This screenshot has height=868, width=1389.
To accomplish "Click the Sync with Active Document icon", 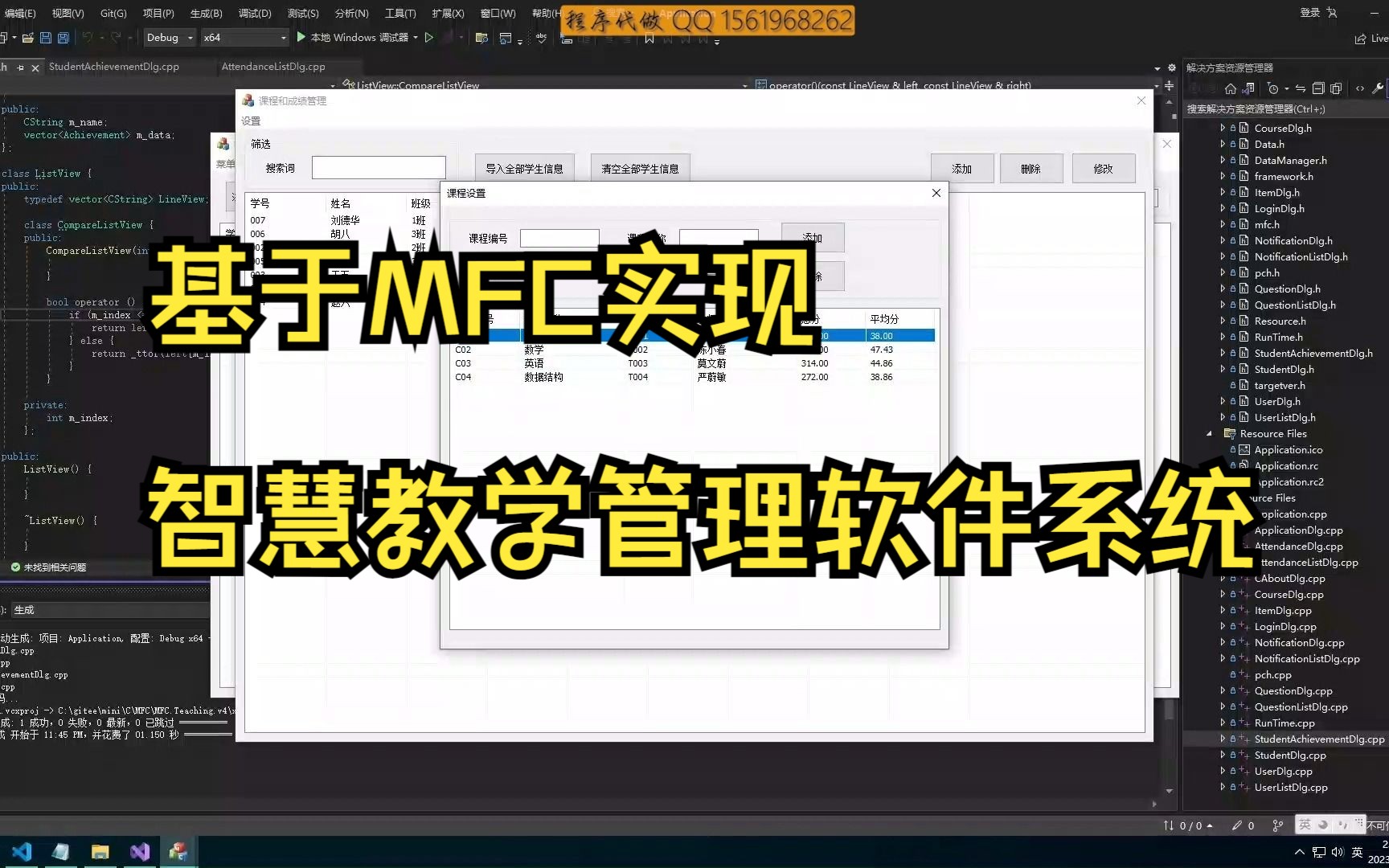I will coord(1300,88).
